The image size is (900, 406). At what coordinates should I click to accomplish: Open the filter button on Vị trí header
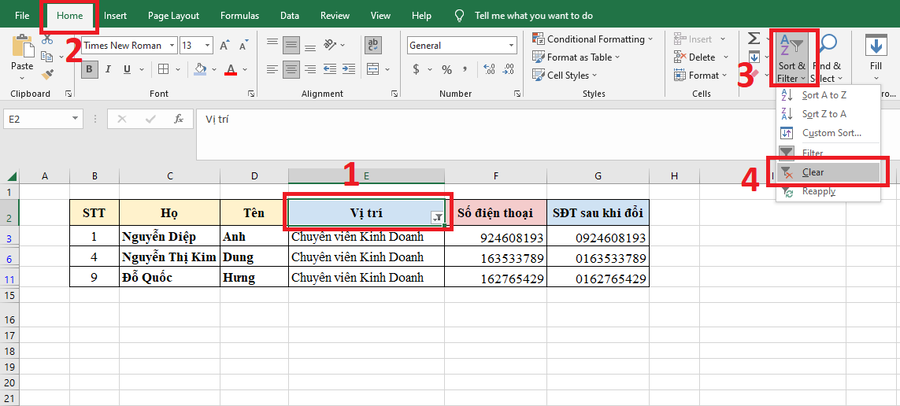(x=437, y=216)
